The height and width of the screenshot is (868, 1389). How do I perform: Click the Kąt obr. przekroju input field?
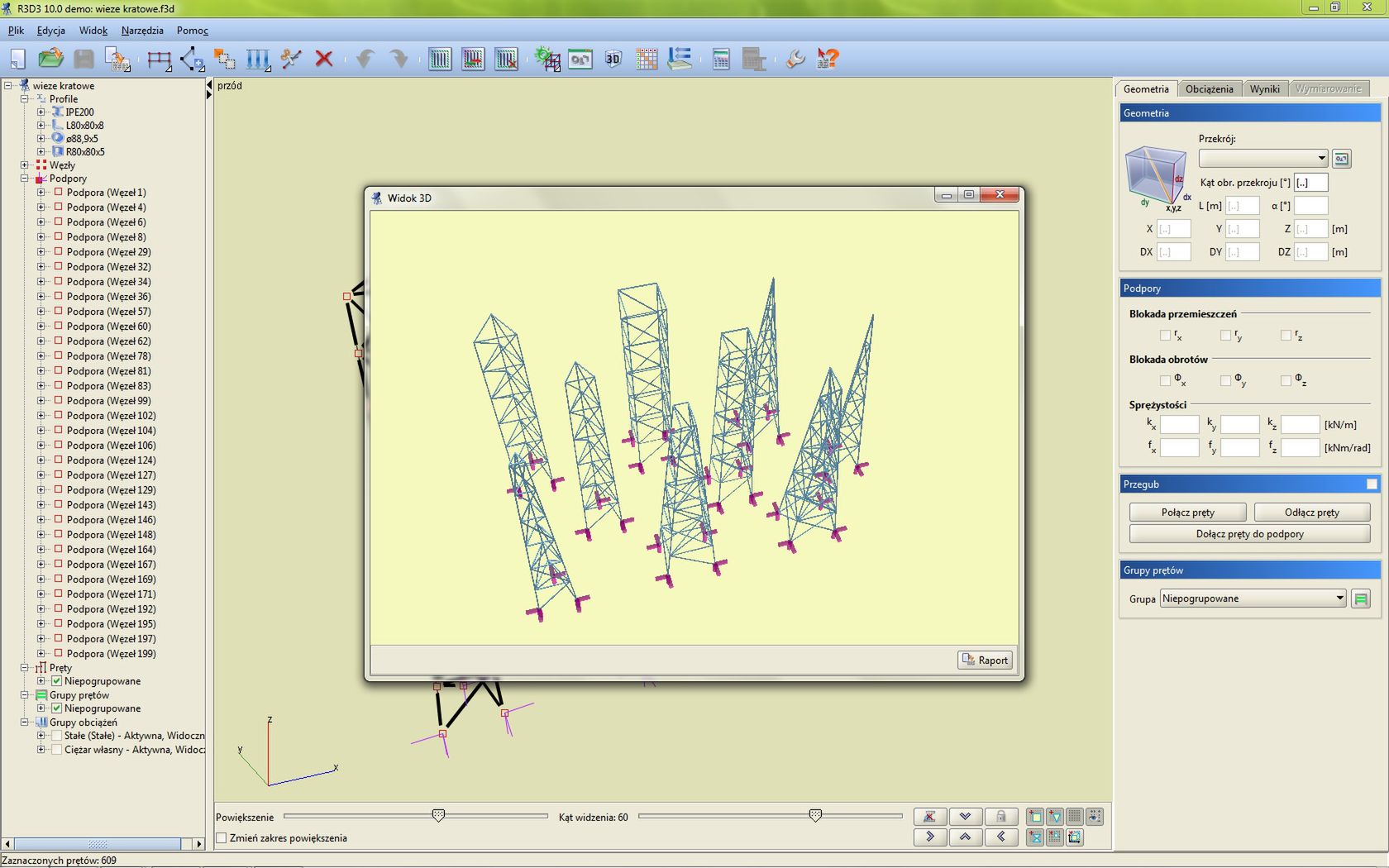click(x=1310, y=183)
